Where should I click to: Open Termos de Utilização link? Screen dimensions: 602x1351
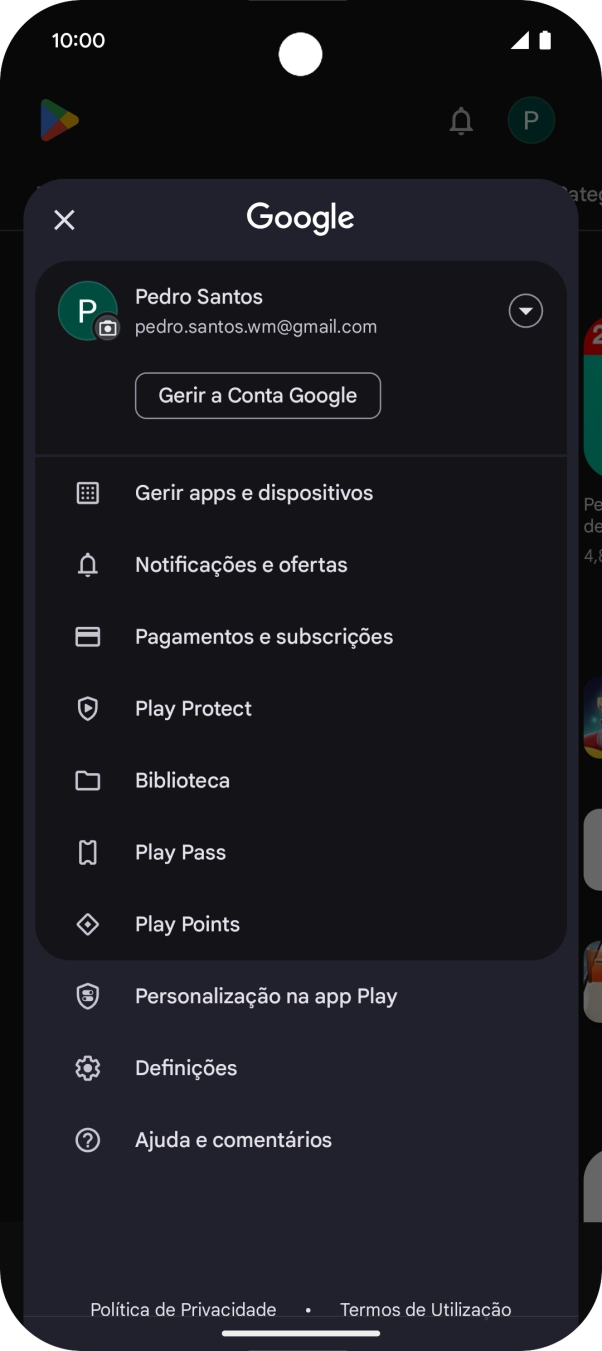click(x=426, y=1309)
